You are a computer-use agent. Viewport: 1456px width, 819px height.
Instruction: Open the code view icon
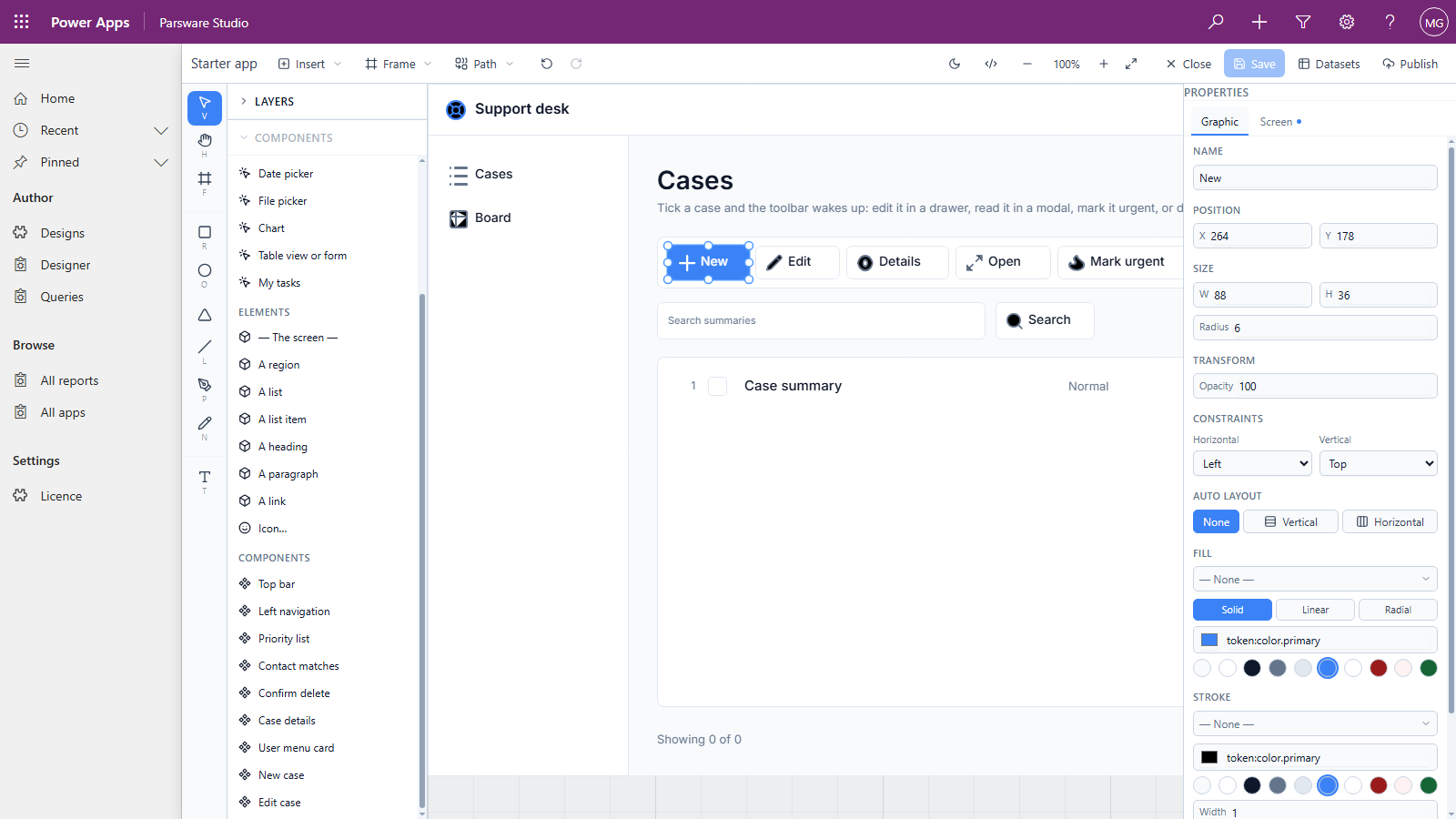[x=991, y=64]
